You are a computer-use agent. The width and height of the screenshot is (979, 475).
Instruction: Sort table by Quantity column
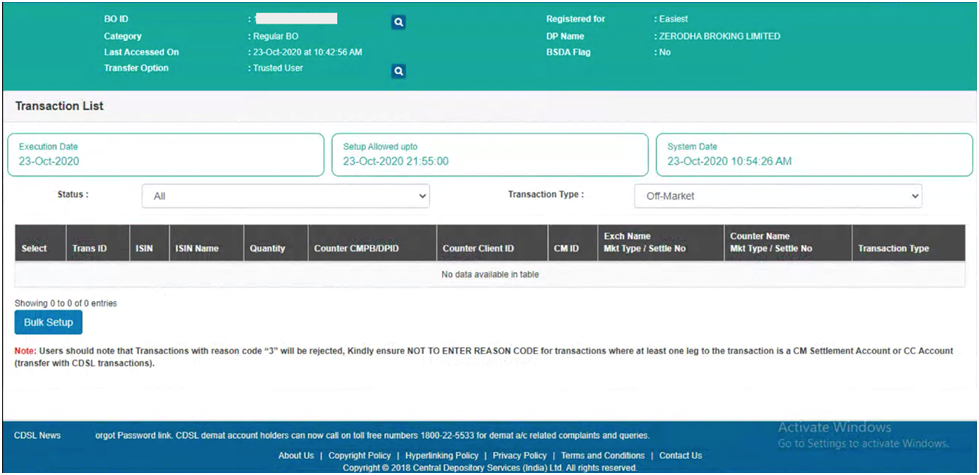[267, 248]
